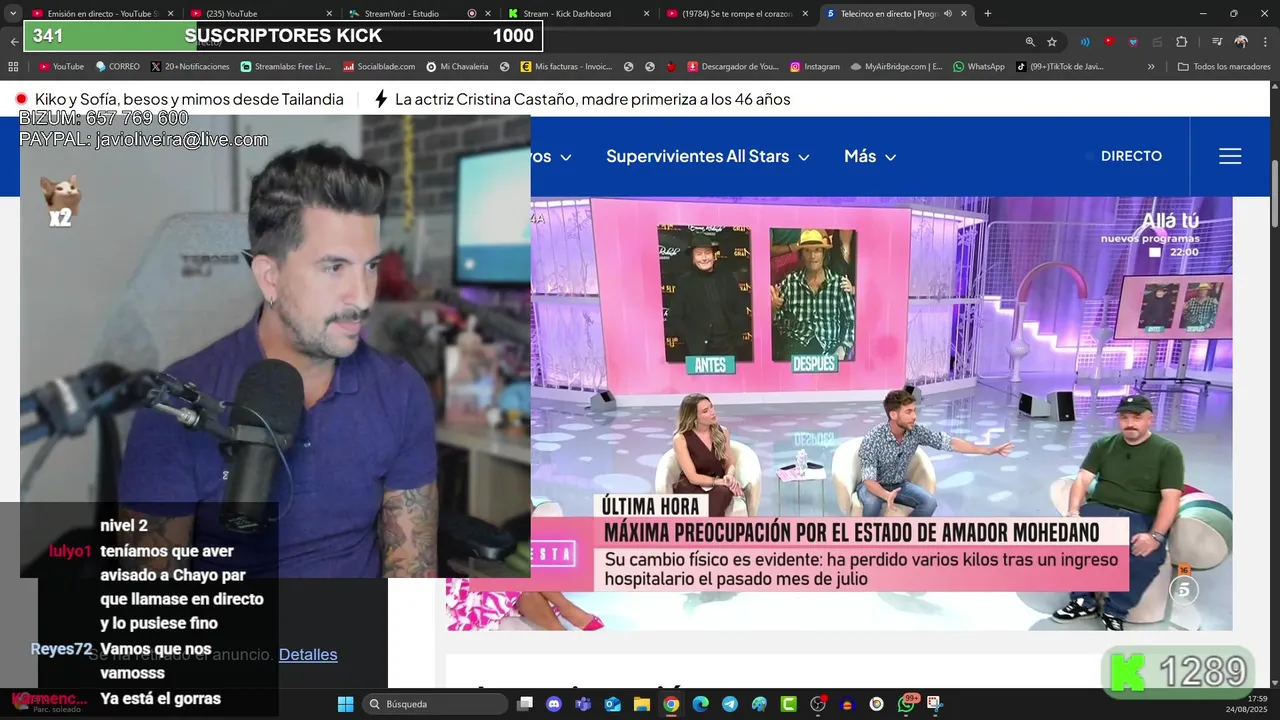The height and width of the screenshot is (720, 1280).
Task: Open the Chrome profile avatar
Action: pyautogui.click(x=1241, y=42)
